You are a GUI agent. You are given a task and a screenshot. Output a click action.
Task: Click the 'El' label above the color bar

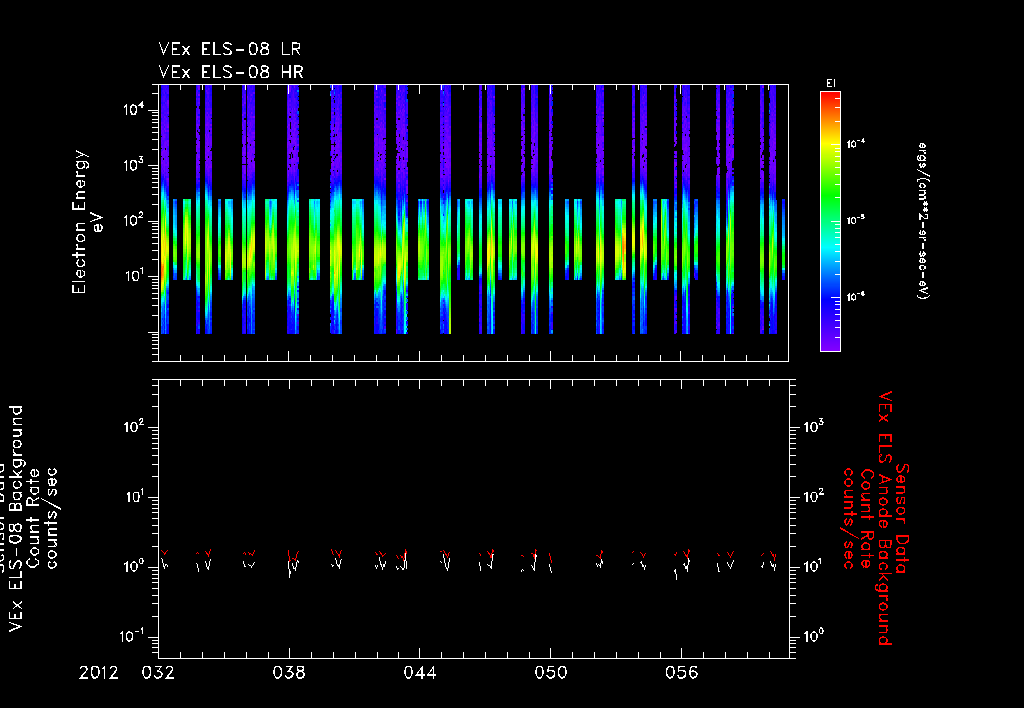click(831, 84)
